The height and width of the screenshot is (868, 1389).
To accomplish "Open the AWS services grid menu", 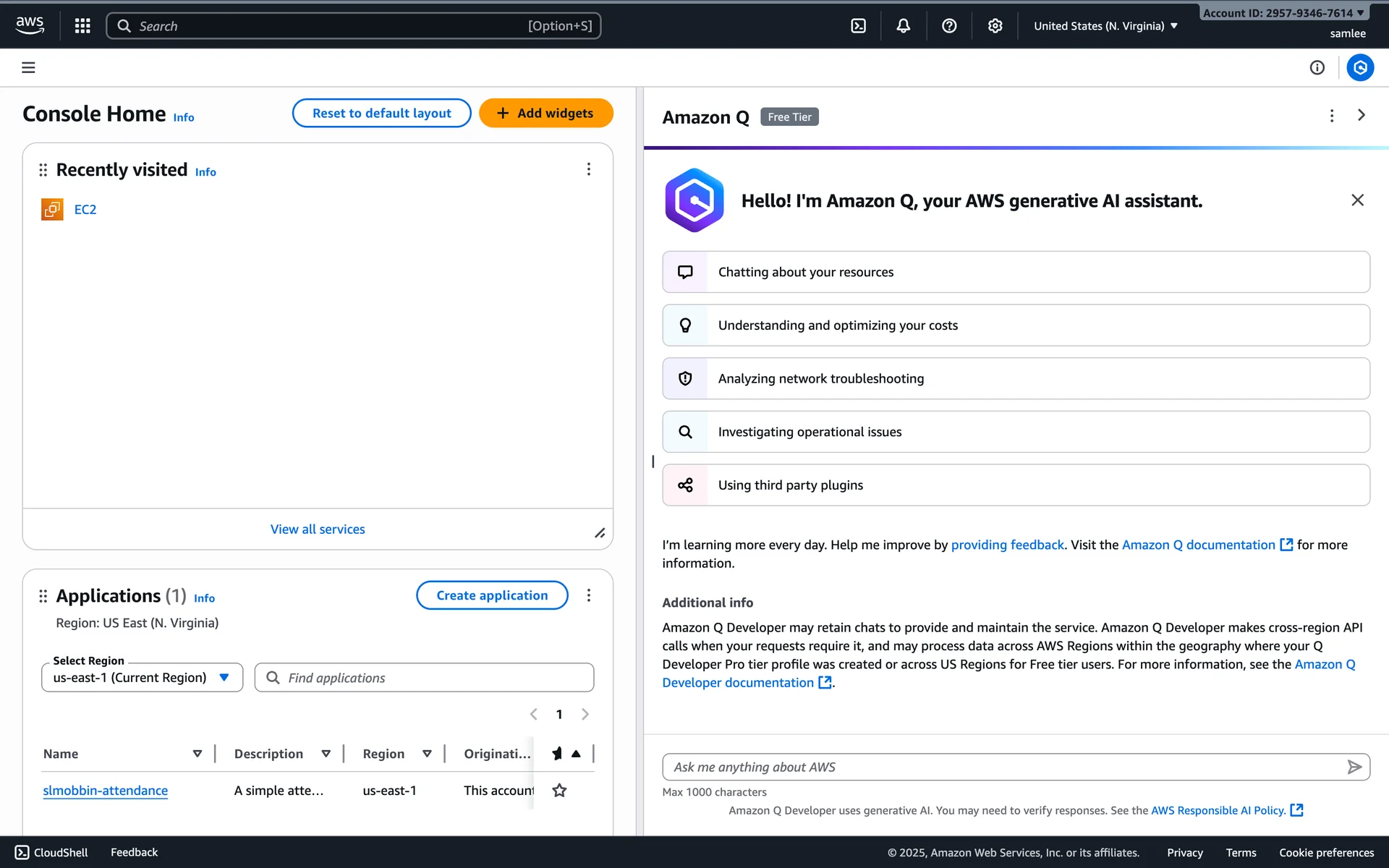I will point(82,26).
